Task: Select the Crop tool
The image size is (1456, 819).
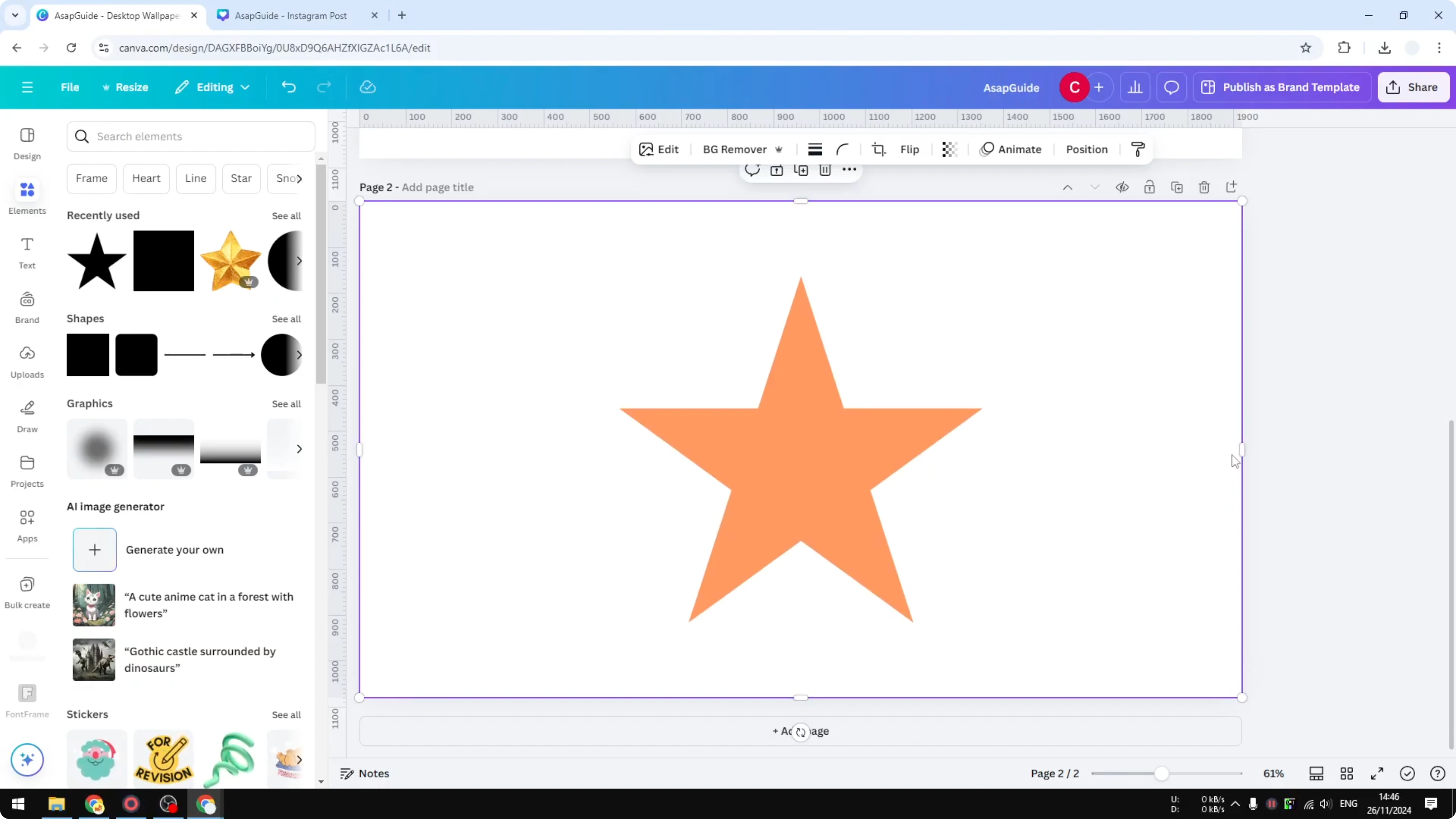Action: point(878,149)
